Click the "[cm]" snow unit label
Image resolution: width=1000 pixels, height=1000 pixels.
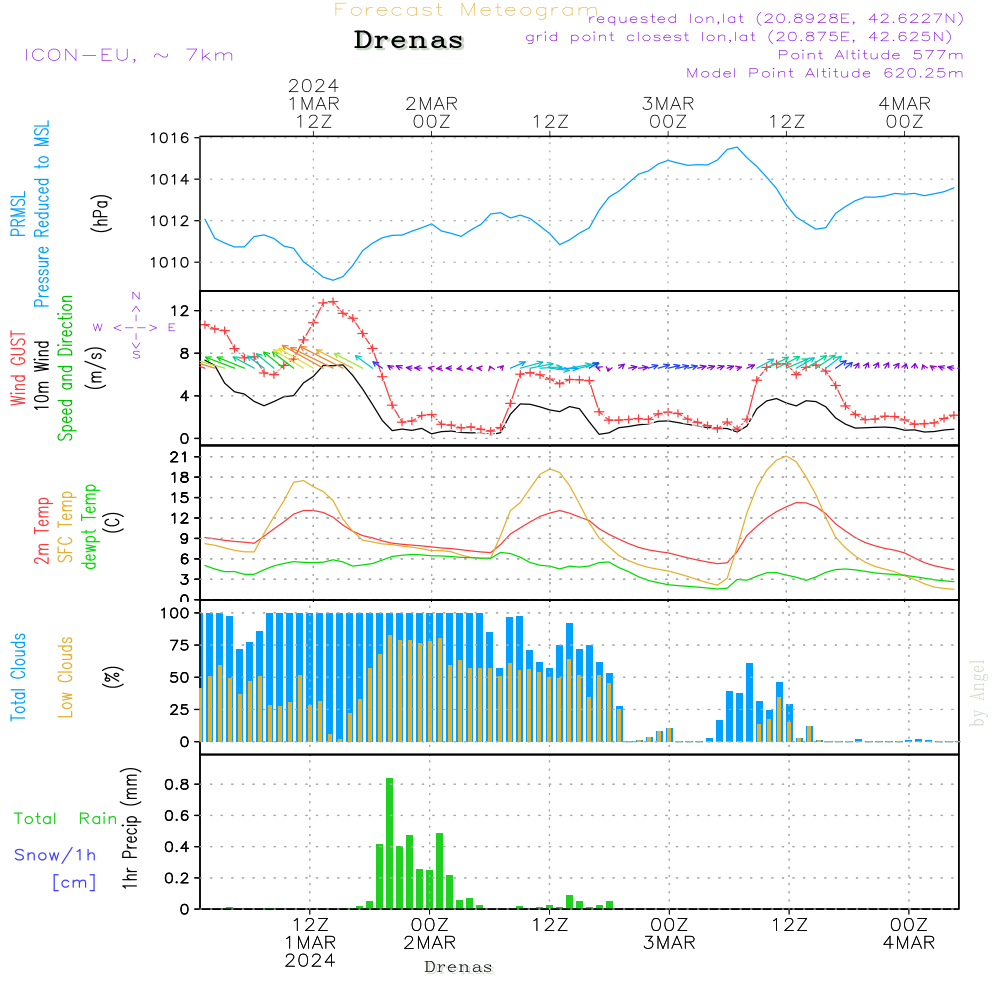[x=74, y=882]
